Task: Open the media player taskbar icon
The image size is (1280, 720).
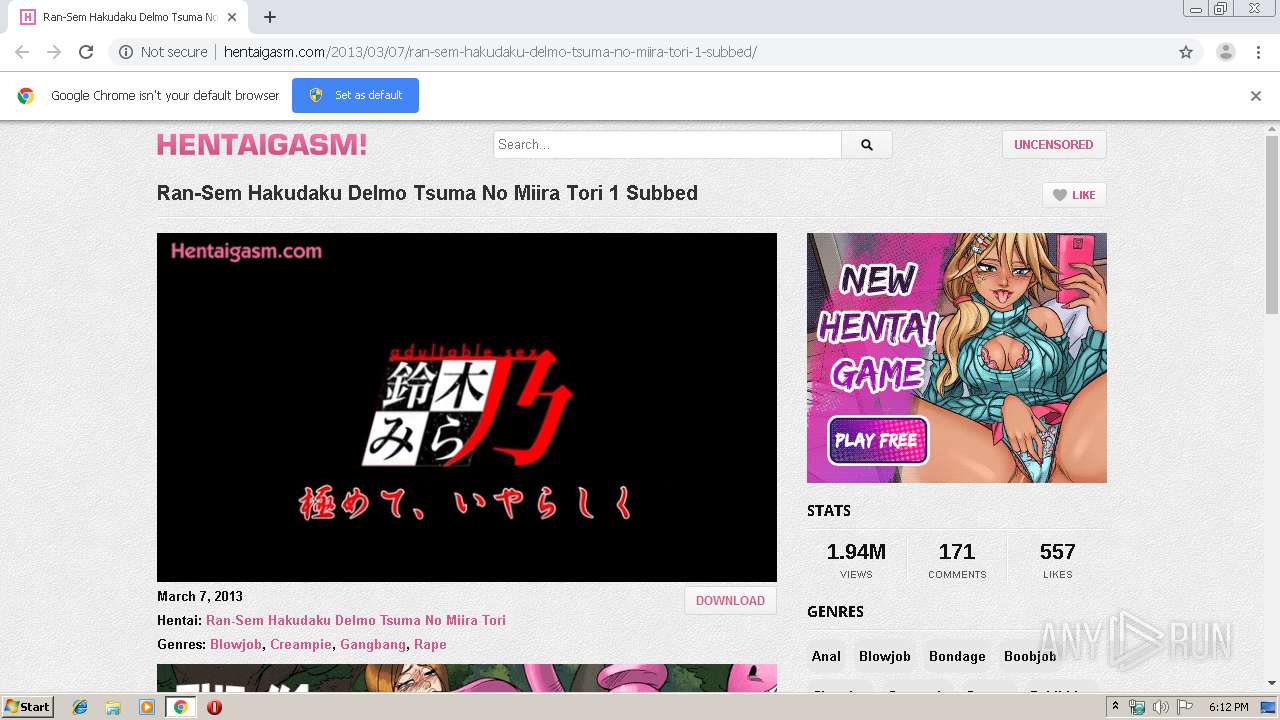Action: [x=147, y=707]
